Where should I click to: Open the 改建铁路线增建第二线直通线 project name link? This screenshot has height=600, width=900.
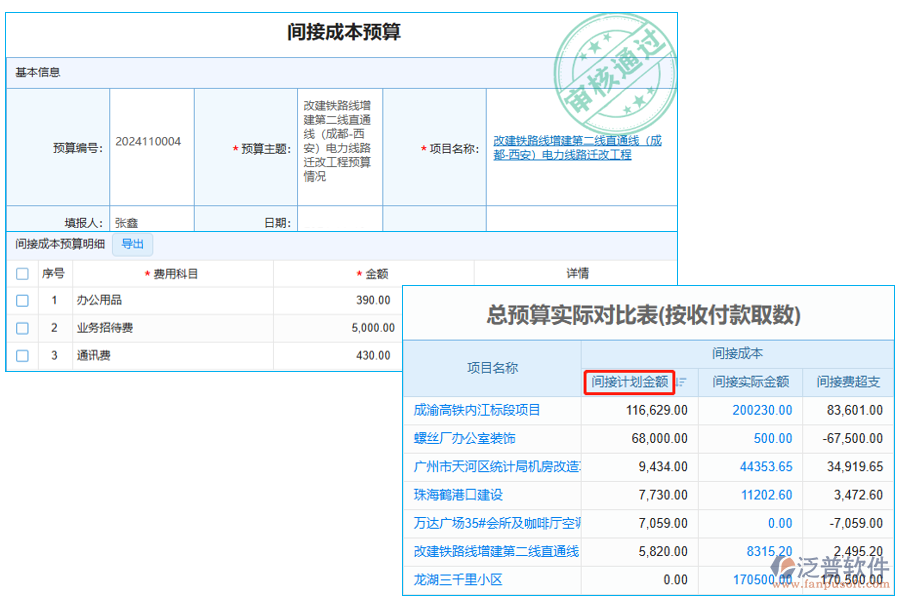[x=578, y=147]
